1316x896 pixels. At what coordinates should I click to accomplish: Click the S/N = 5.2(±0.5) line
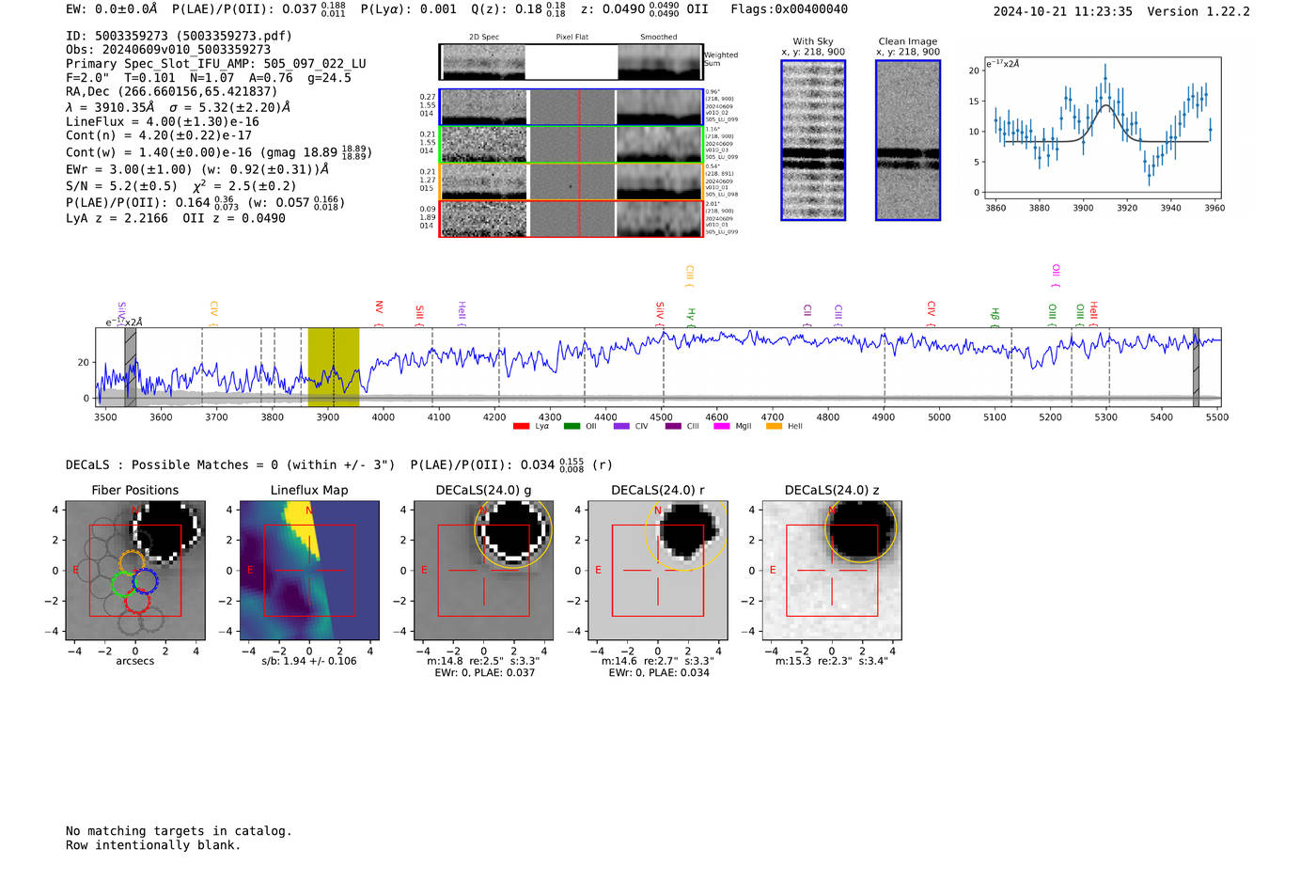click(x=181, y=186)
